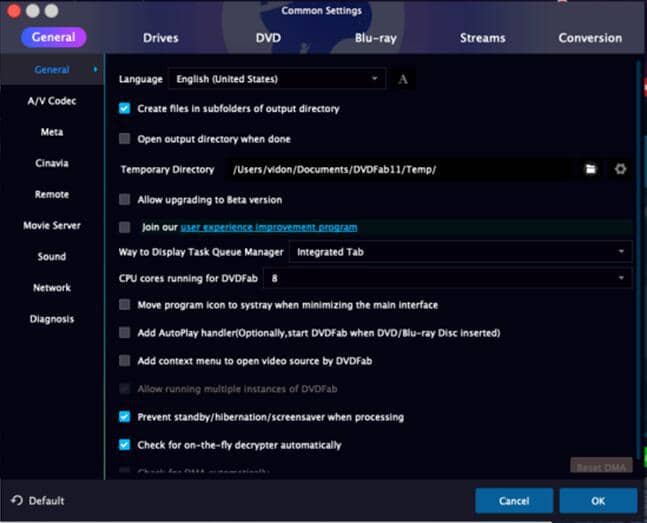Image resolution: width=647 pixels, height=523 pixels.
Task: Uncheck Check for on-the-fly decrypter automatically
Action: tap(124, 445)
